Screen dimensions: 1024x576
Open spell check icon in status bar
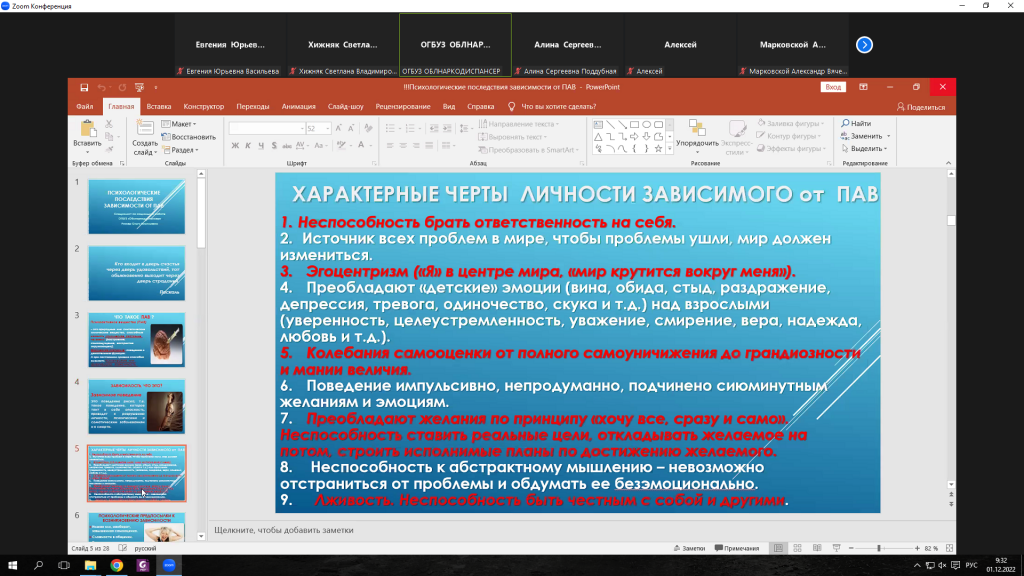tap(123, 549)
